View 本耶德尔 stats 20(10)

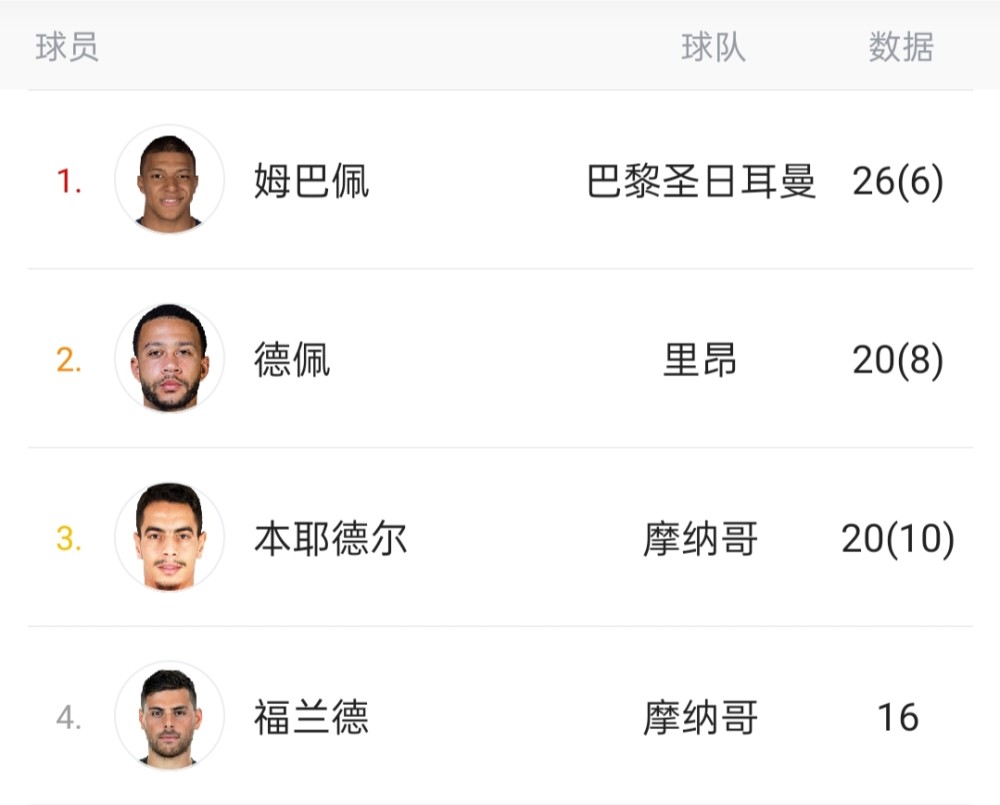898,538
